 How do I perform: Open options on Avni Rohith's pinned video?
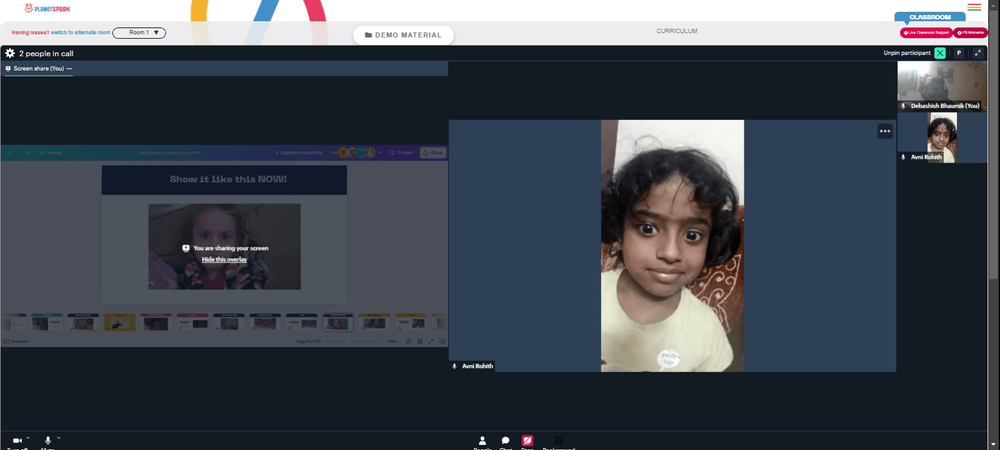click(x=885, y=131)
